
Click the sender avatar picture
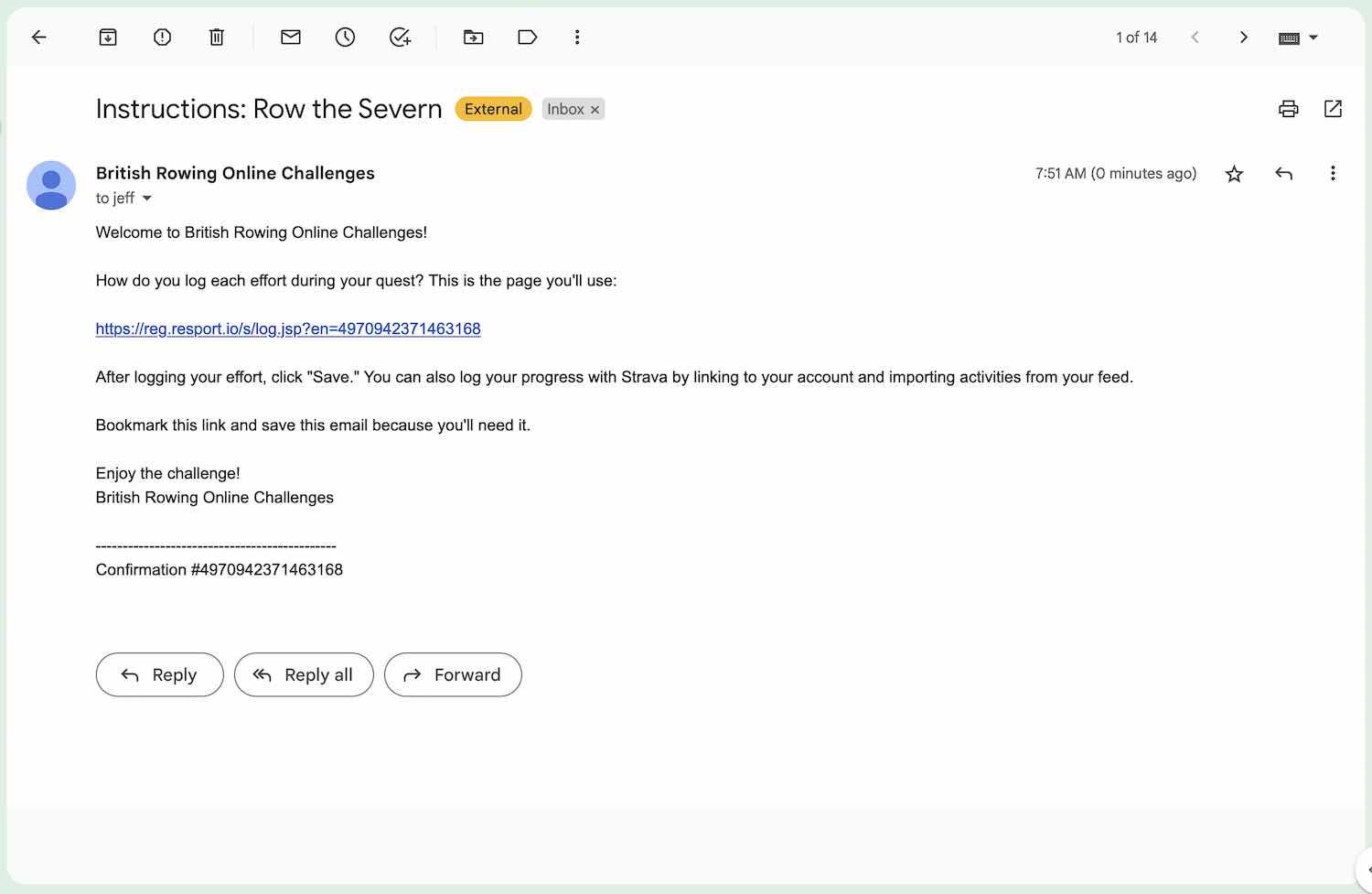pyautogui.click(x=51, y=185)
